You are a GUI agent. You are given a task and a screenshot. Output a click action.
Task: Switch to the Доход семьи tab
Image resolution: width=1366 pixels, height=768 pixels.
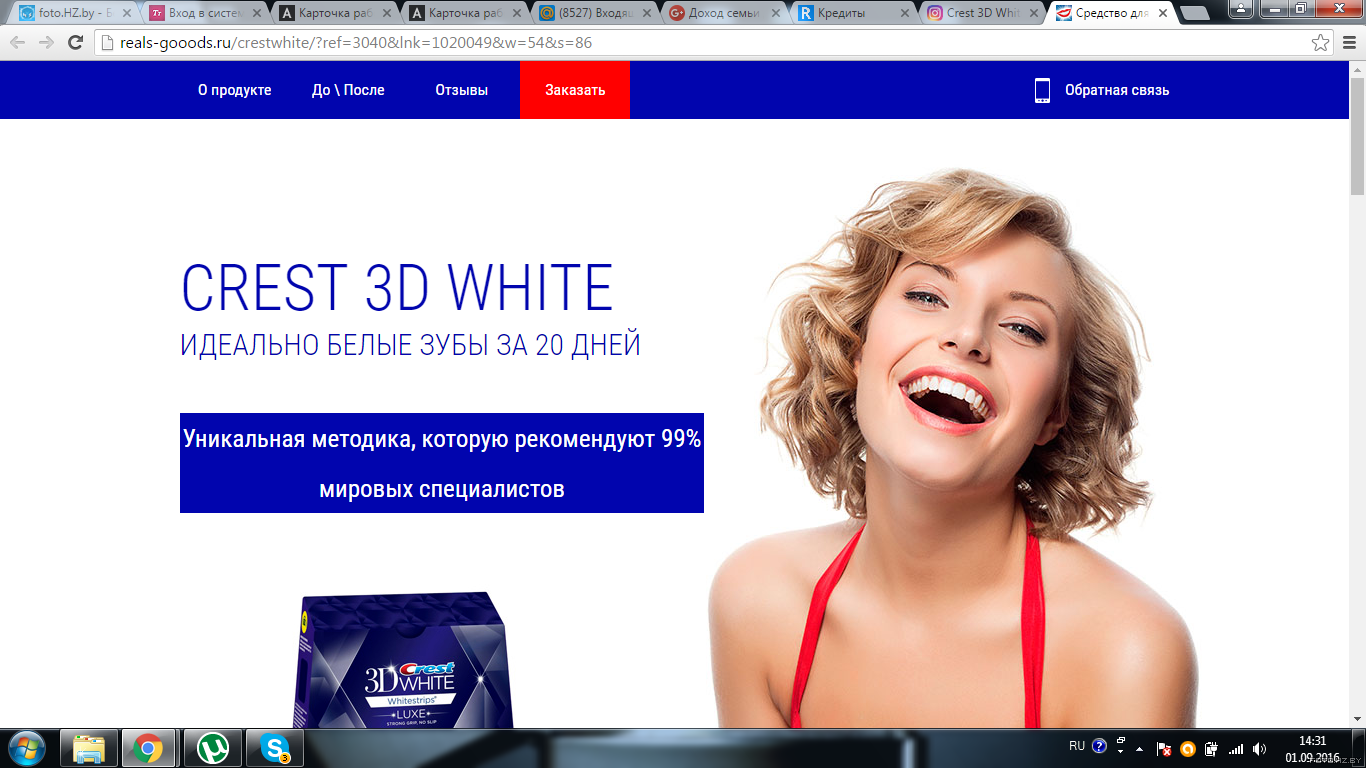(722, 13)
